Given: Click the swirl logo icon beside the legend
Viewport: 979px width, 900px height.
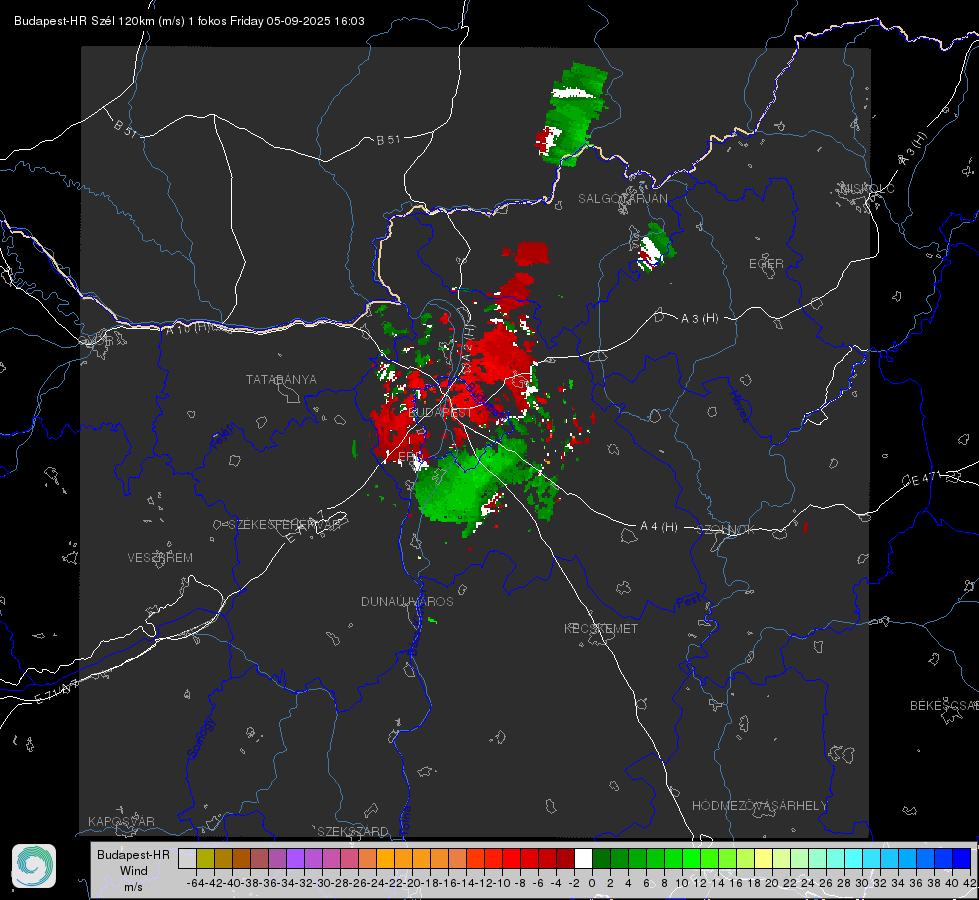Looking at the screenshot, I should tap(34, 866).
